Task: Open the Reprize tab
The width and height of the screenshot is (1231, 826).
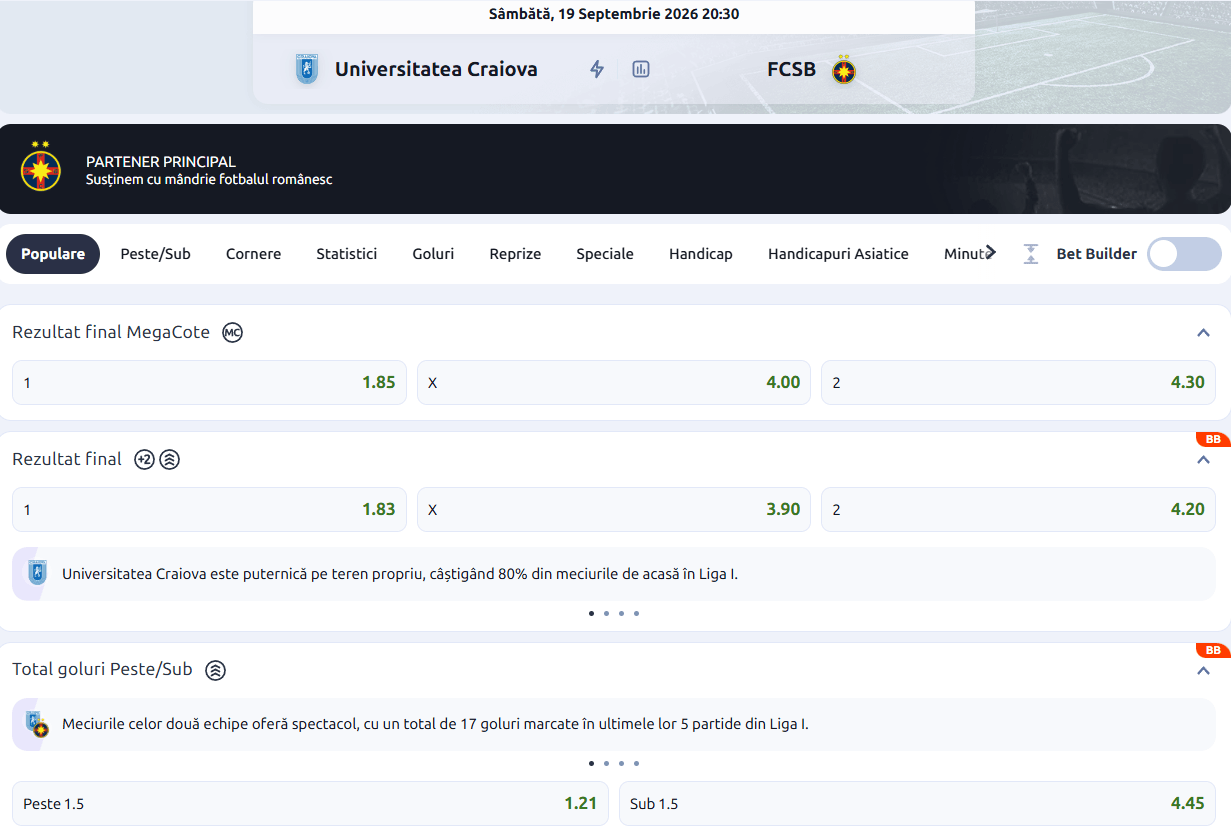Action: point(515,254)
